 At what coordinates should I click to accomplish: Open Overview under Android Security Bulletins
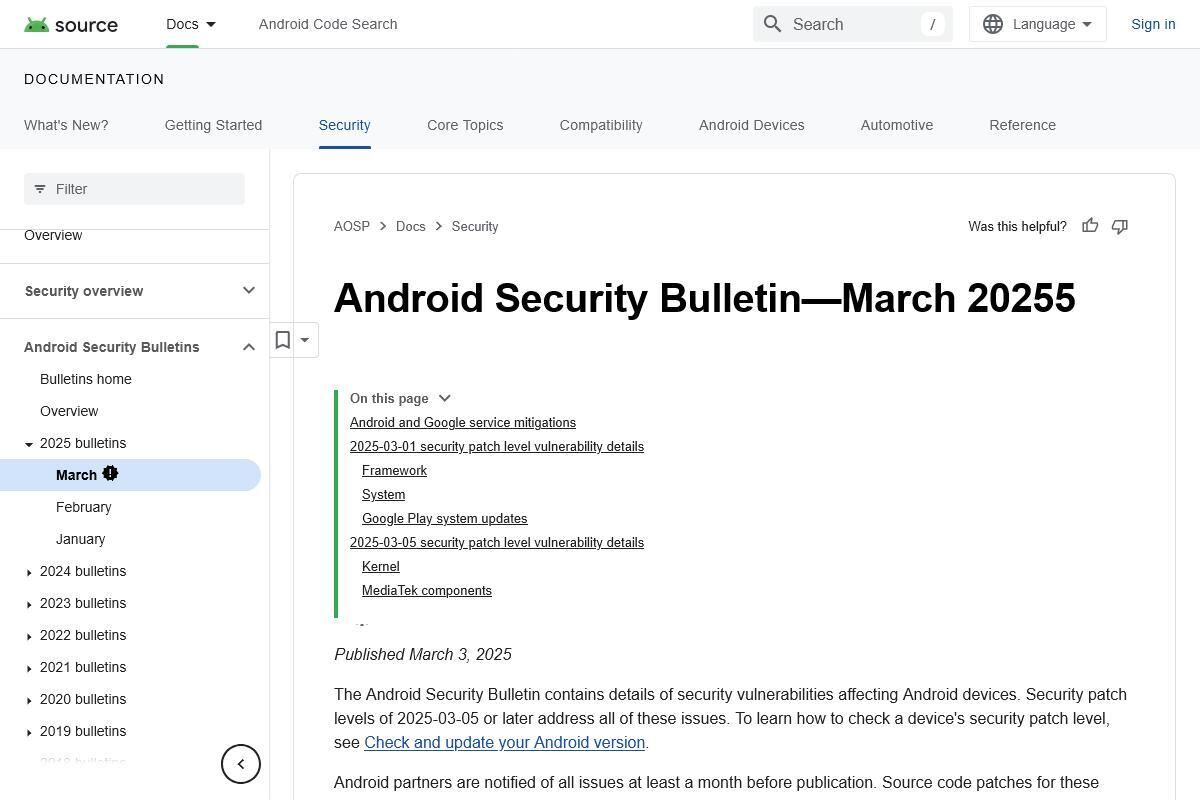point(69,411)
